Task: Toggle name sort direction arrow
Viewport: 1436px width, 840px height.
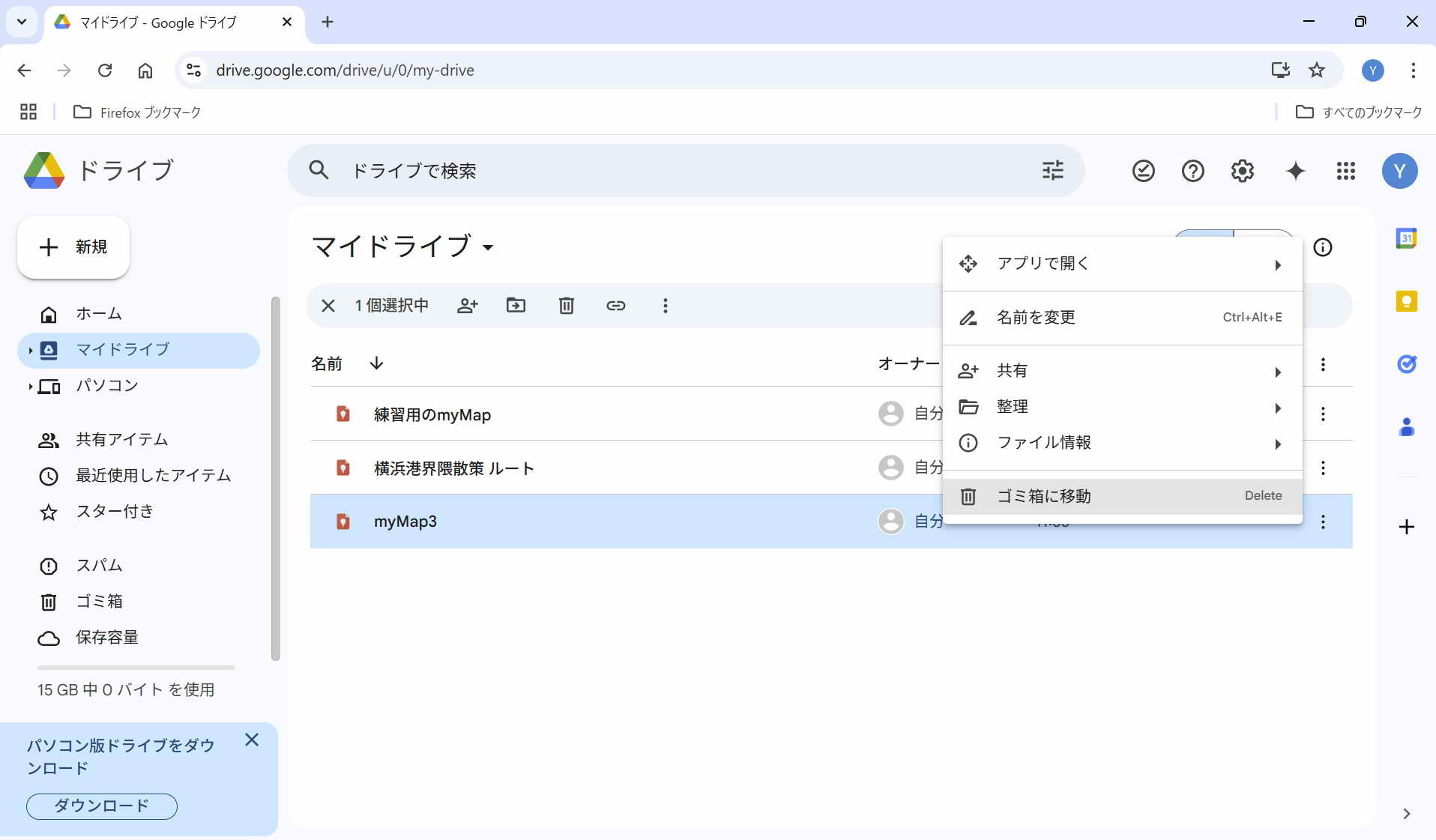Action: [376, 363]
